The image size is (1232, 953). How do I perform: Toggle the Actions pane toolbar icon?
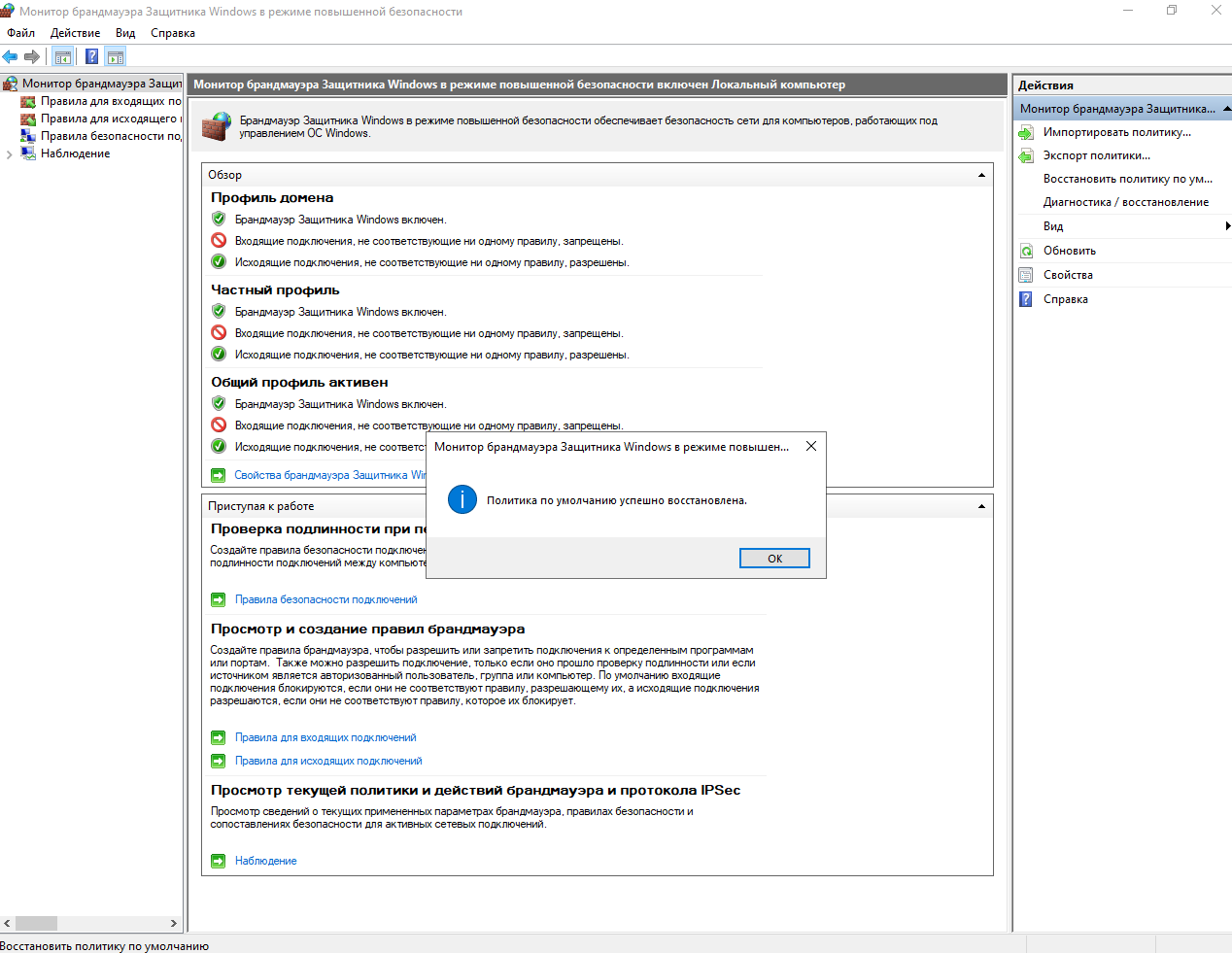116,56
